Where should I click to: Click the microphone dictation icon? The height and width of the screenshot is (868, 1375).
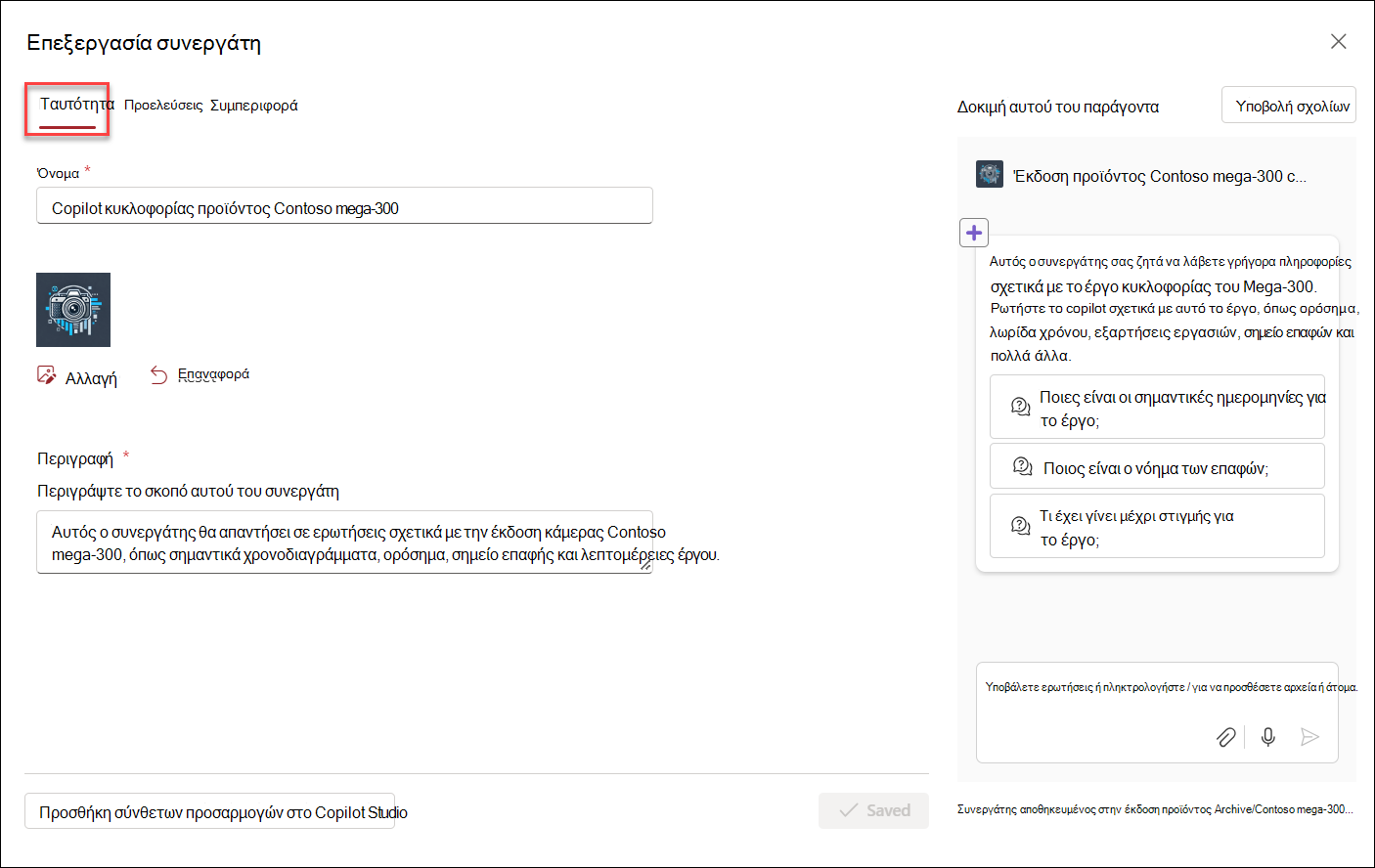pos(1268,737)
